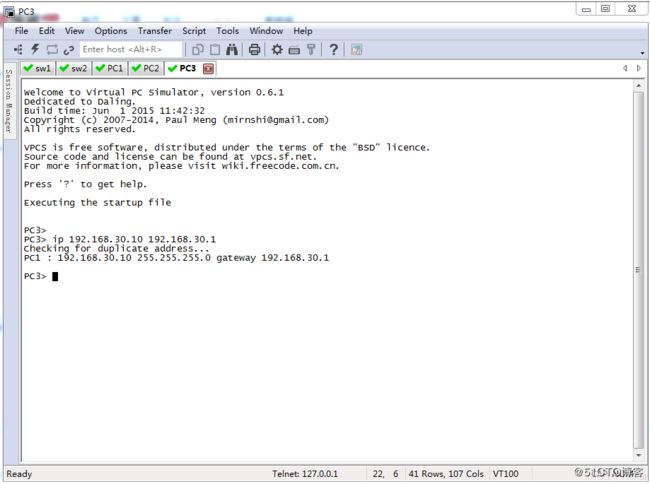Click the Print icon

(x=255, y=50)
